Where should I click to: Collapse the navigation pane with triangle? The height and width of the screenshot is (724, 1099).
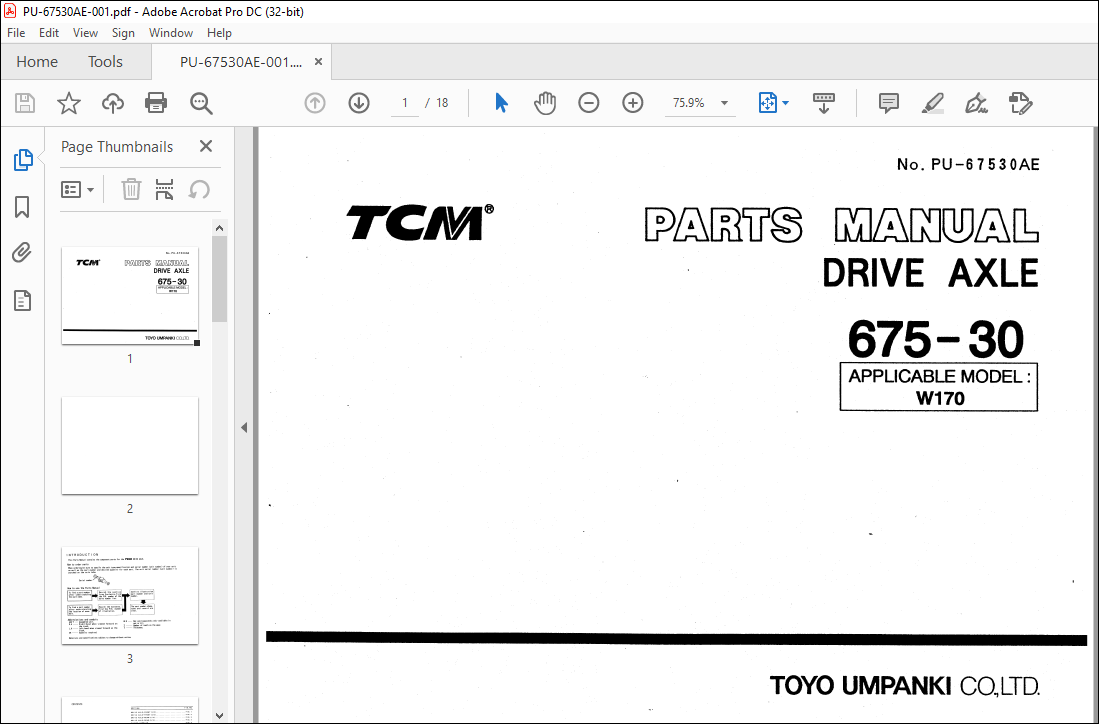click(x=244, y=428)
